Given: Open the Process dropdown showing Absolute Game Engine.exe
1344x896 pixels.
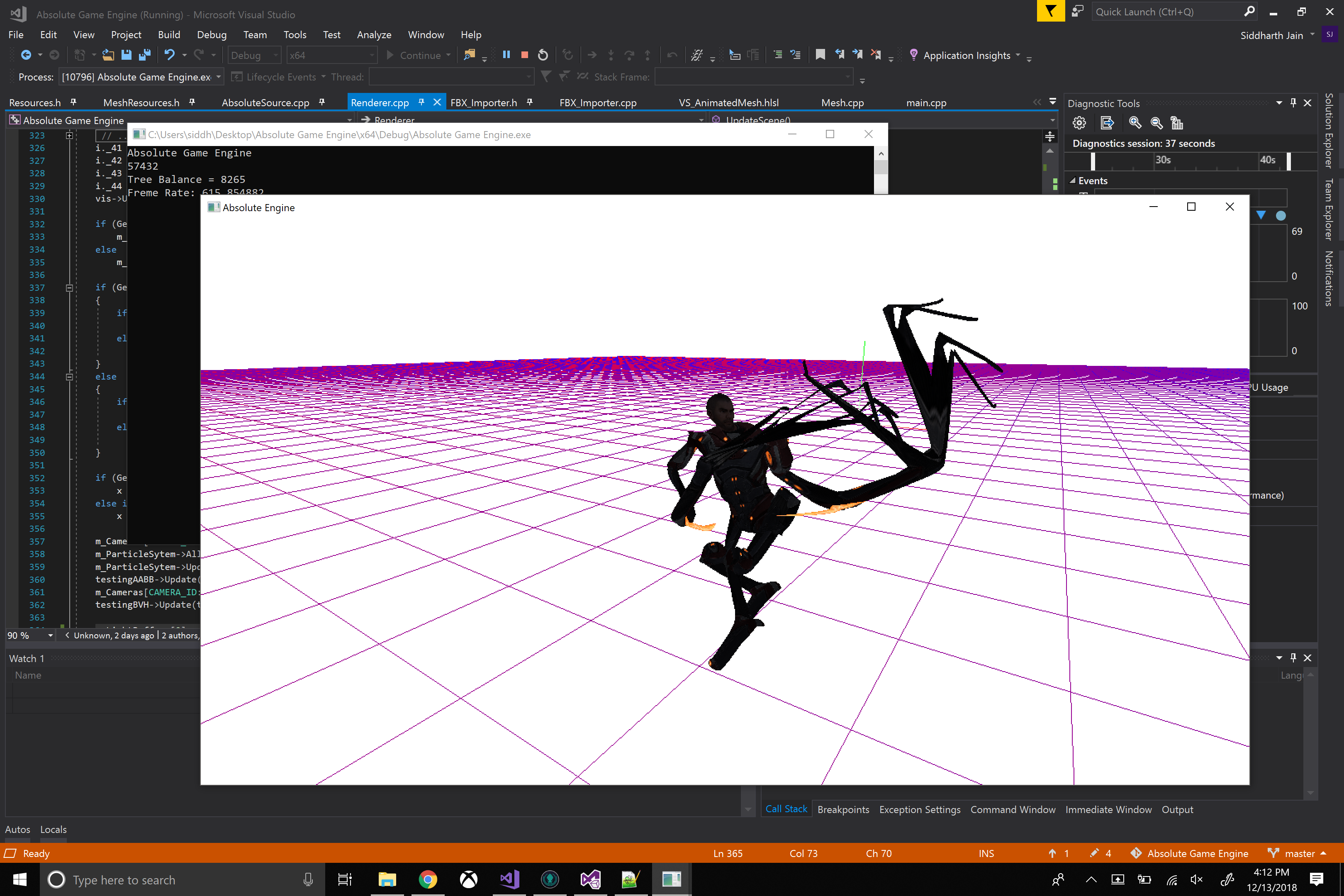Looking at the screenshot, I should (141, 77).
